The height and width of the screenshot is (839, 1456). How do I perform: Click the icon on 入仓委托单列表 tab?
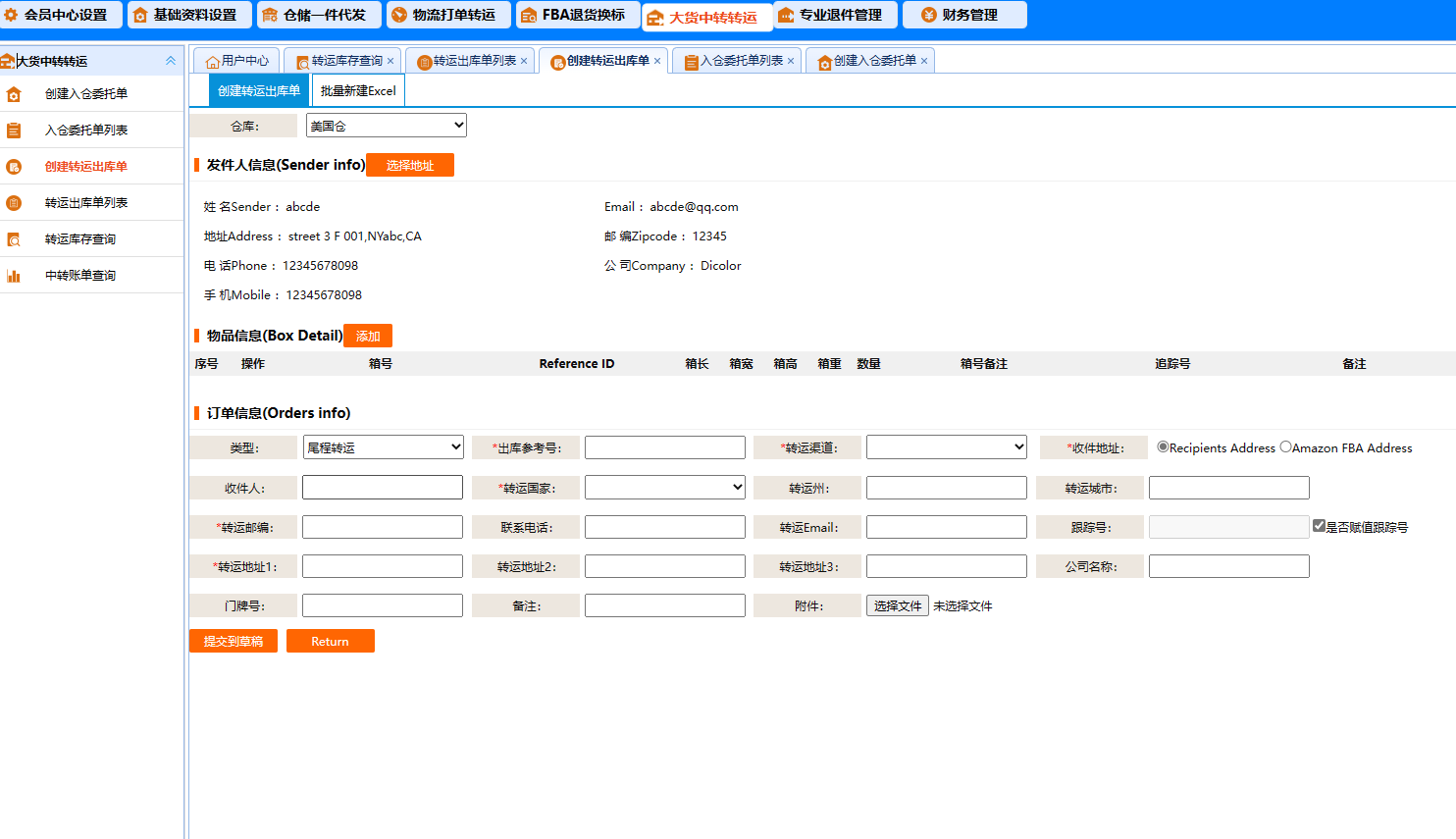(x=692, y=62)
